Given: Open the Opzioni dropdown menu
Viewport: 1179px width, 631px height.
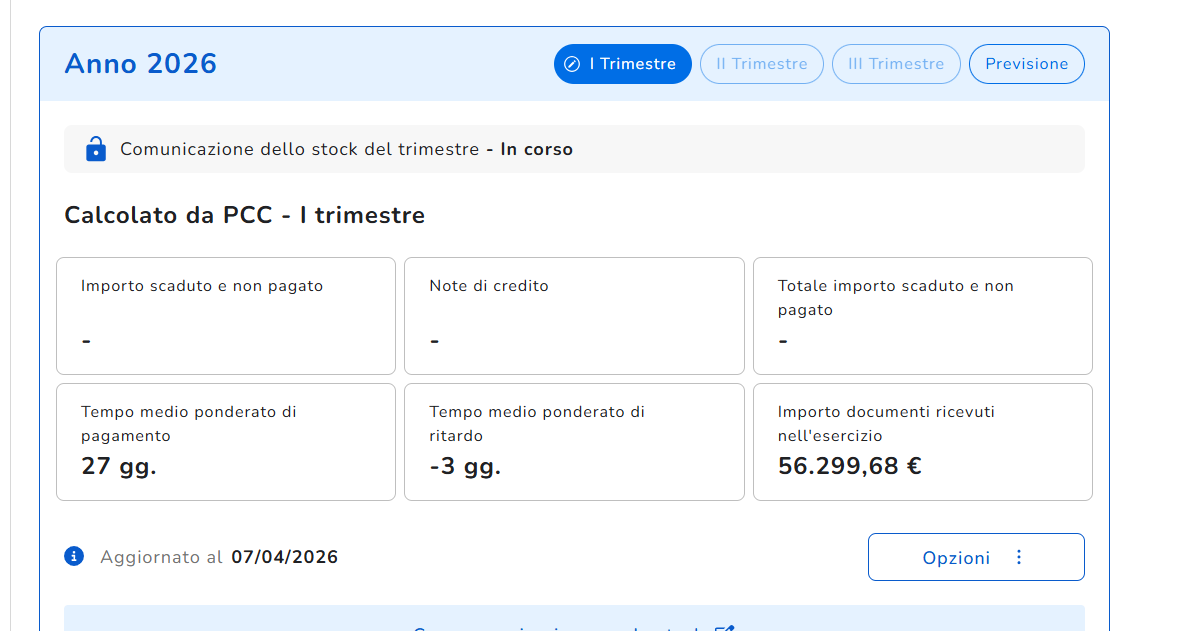Looking at the screenshot, I should (975, 557).
